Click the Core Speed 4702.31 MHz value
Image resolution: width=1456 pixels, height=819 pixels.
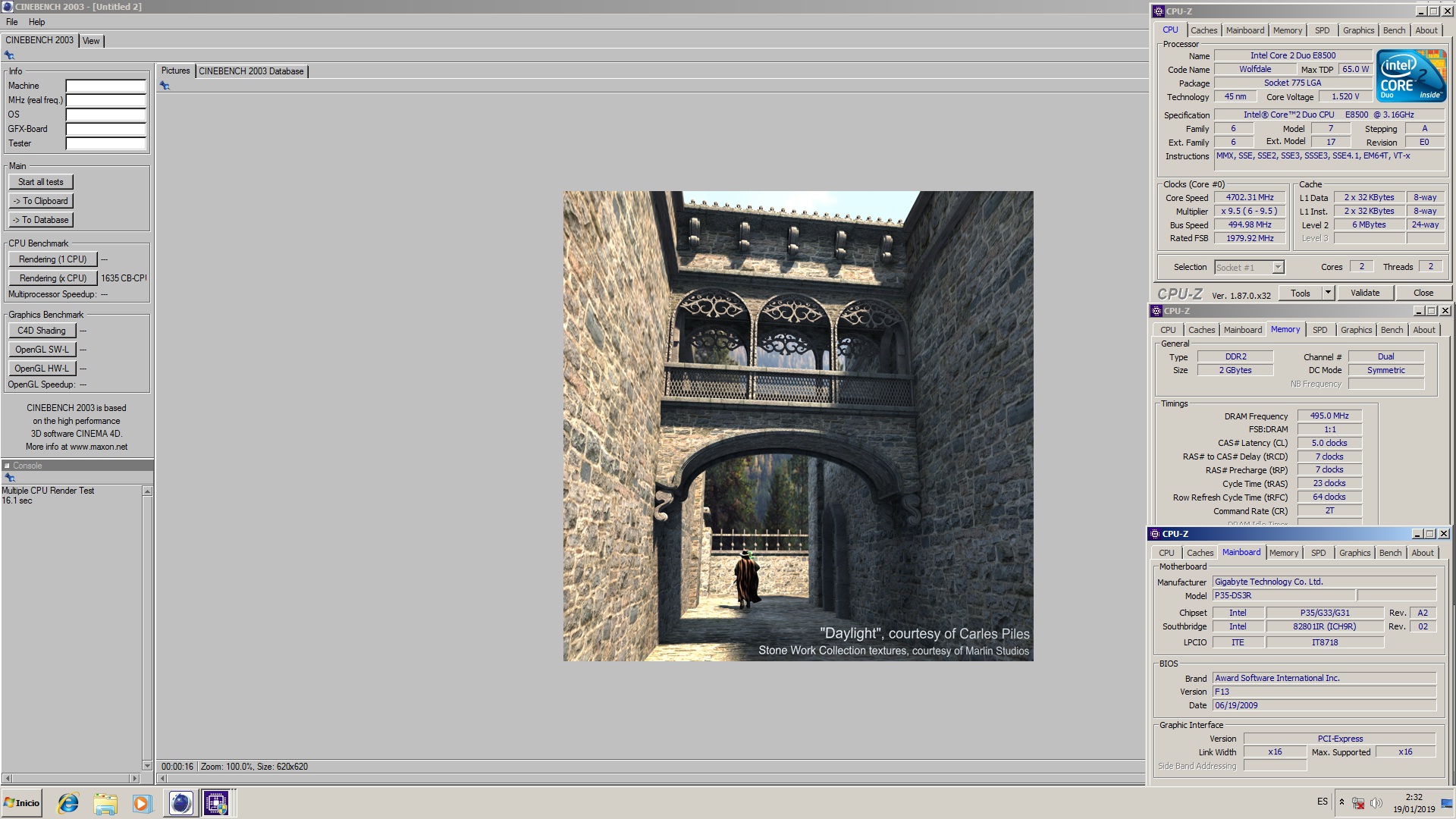(1250, 197)
